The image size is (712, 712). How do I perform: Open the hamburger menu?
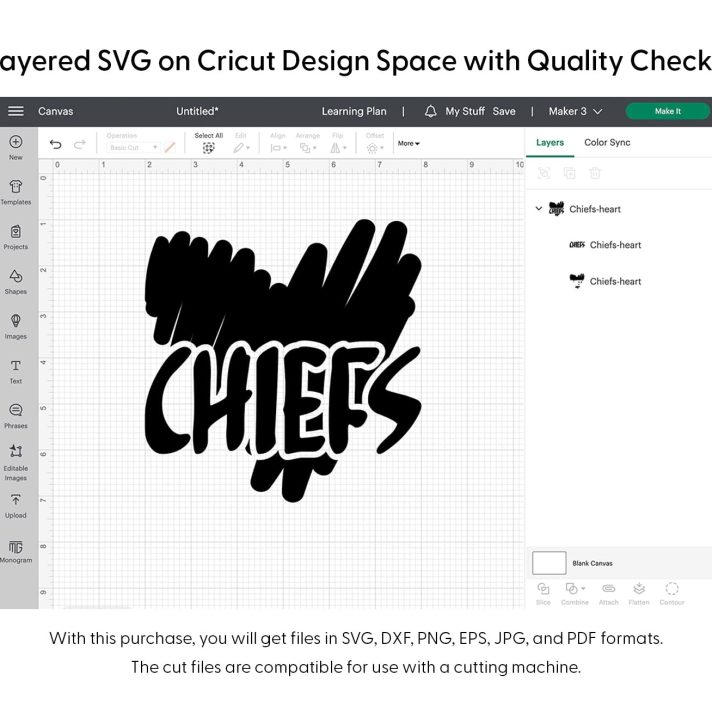point(16,111)
